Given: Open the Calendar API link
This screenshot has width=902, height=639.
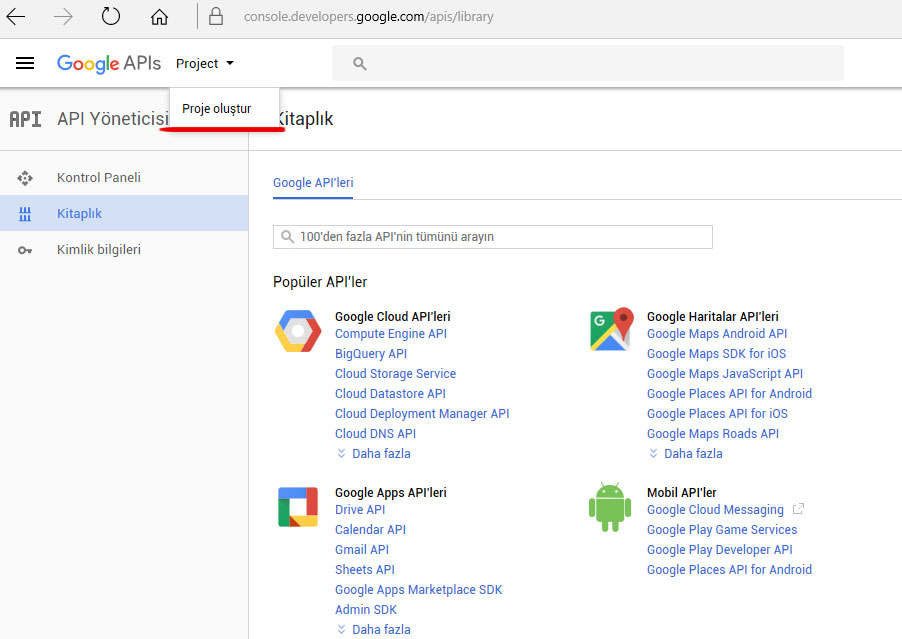Looking at the screenshot, I should pyautogui.click(x=370, y=530).
